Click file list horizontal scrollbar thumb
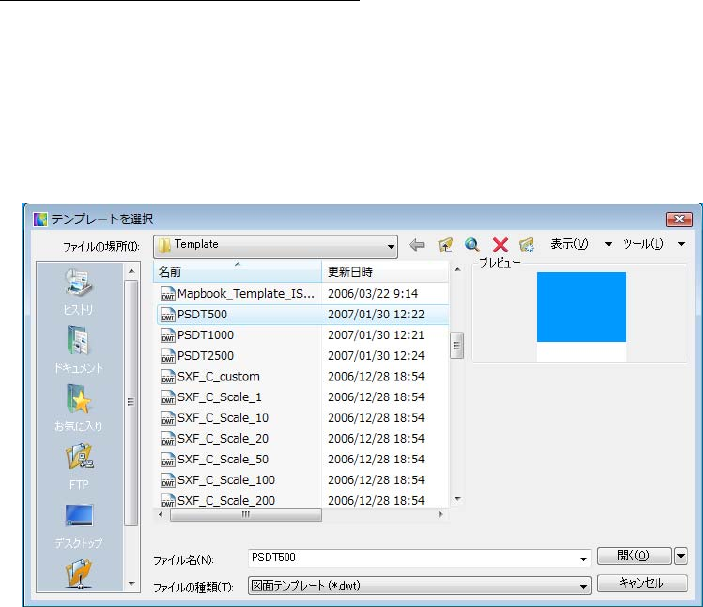The image size is (703, 607). (246, 515)
